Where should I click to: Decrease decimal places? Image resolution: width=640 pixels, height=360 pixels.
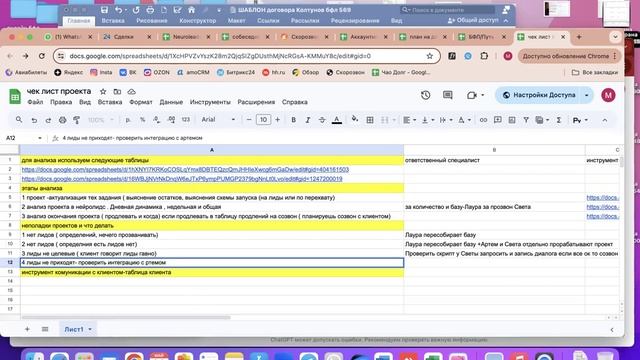pos(157,120)
